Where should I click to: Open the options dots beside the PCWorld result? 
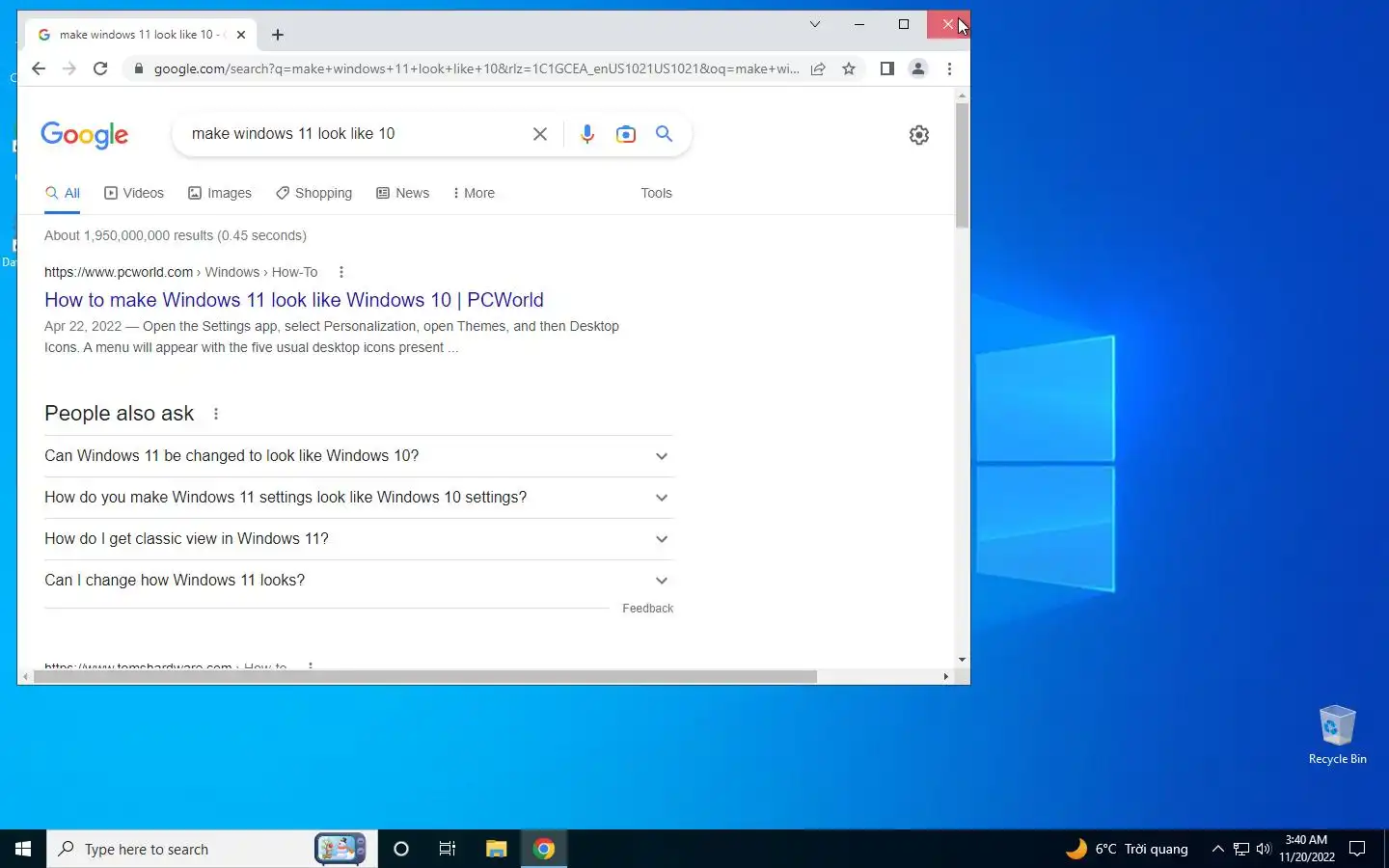pos(341,273)
